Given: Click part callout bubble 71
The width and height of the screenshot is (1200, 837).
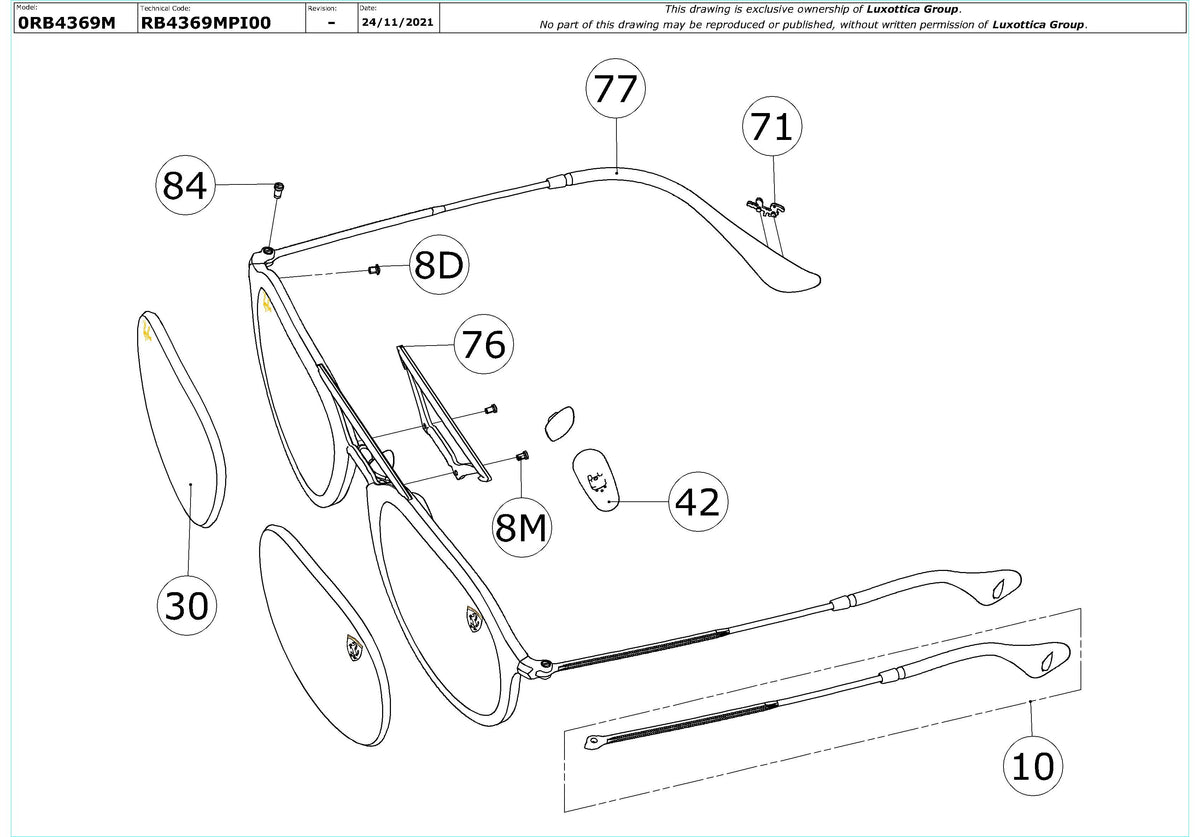Looking at the screenshot, I should point(772,128).
